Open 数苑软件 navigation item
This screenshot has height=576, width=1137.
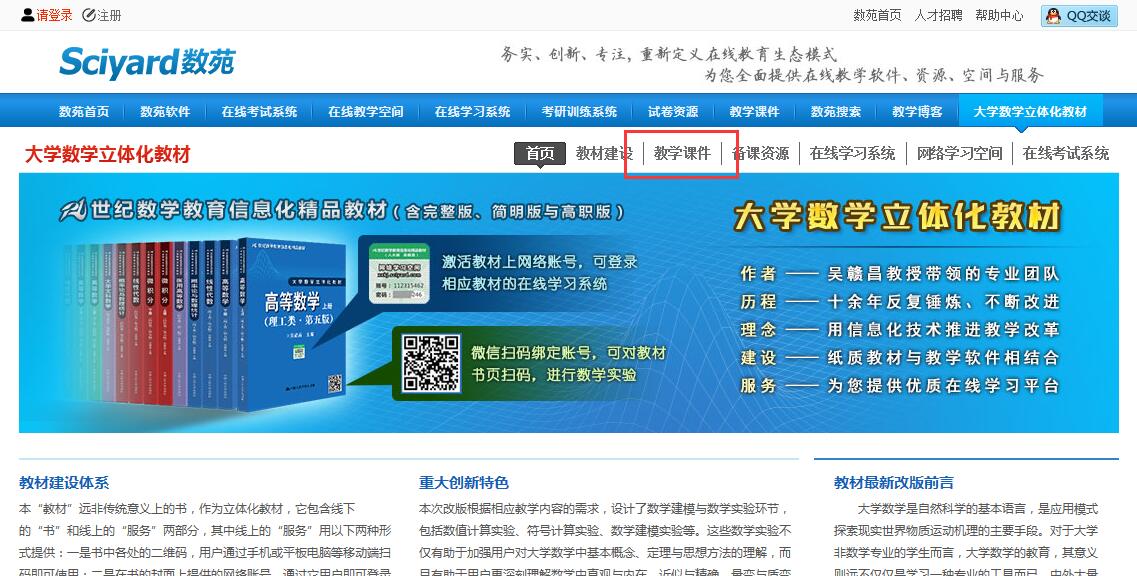(165, 112)
